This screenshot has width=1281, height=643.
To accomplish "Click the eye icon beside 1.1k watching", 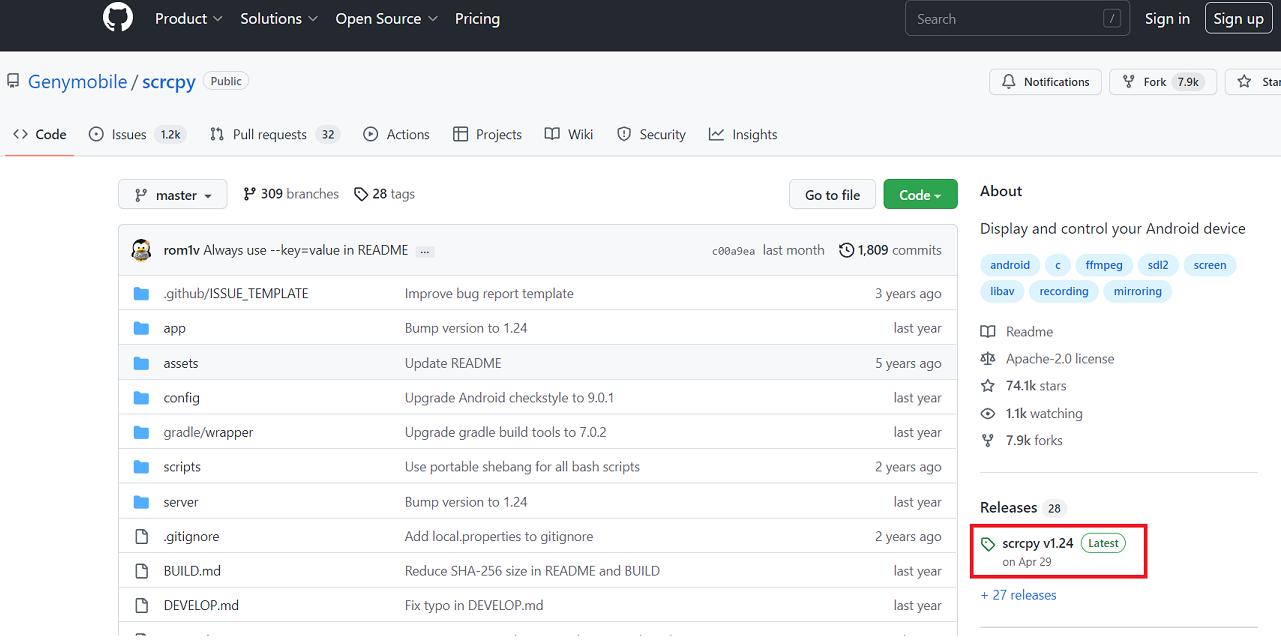I will click(x=988, y=413).
